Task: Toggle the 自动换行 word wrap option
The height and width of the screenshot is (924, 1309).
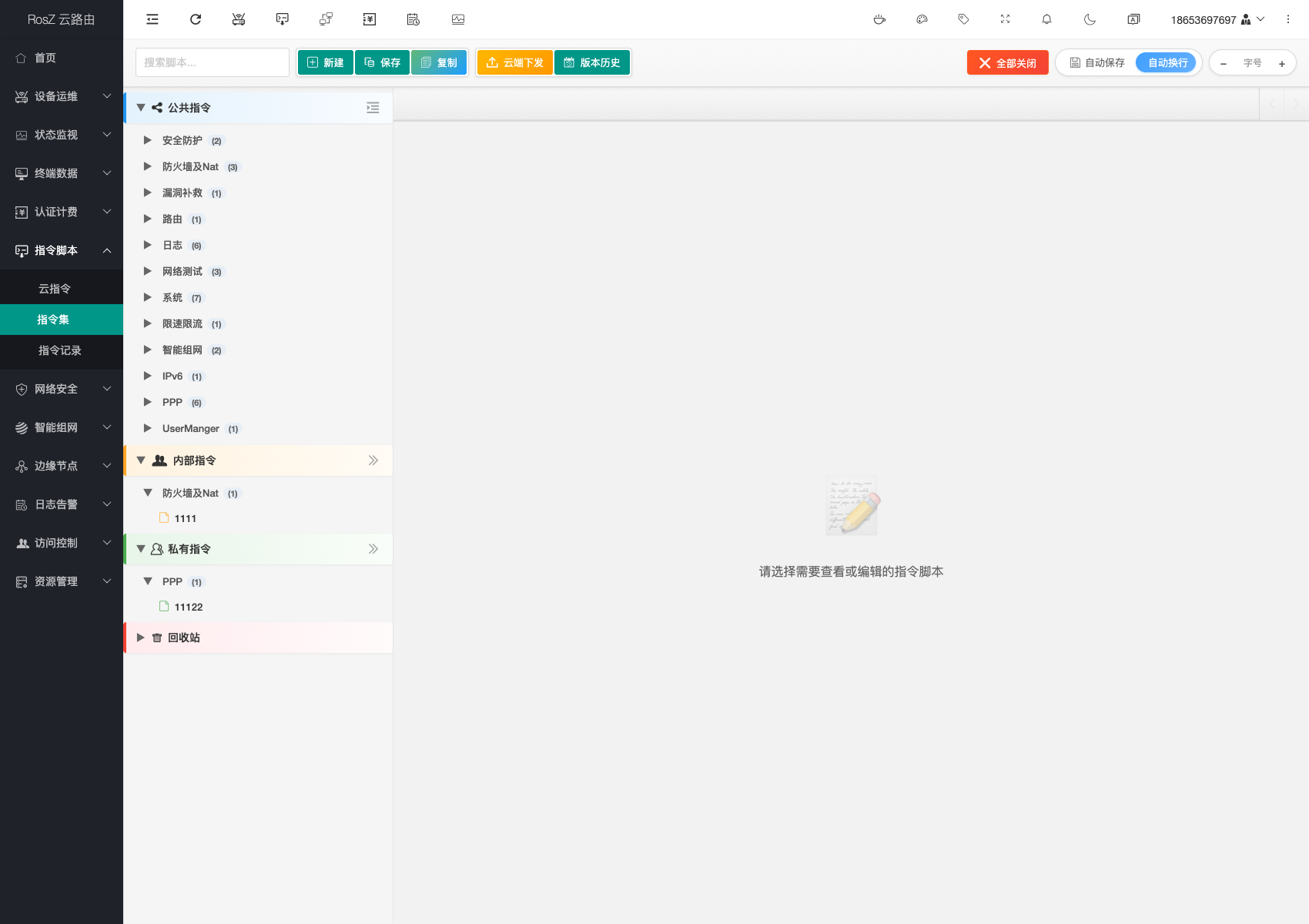Action: pyautogui.click(x=1167, y=62)
